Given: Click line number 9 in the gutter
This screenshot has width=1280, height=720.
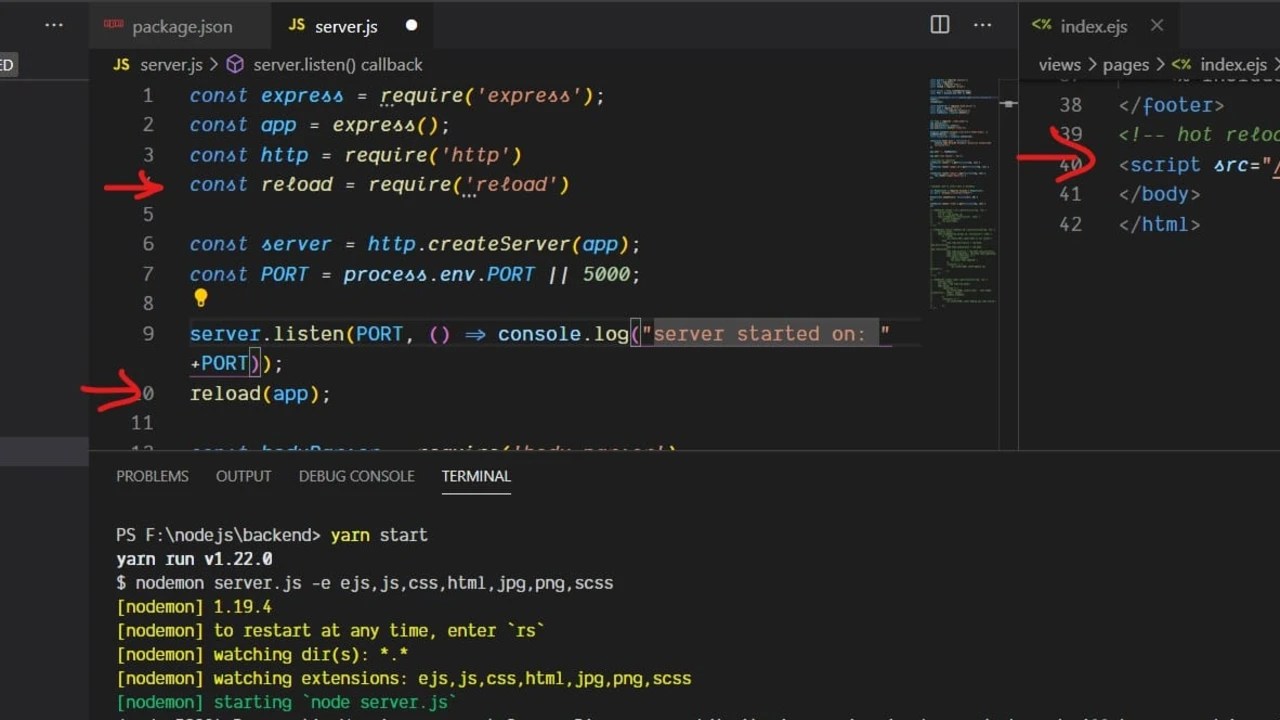Looking at the screenshot, I should (148, 333).
